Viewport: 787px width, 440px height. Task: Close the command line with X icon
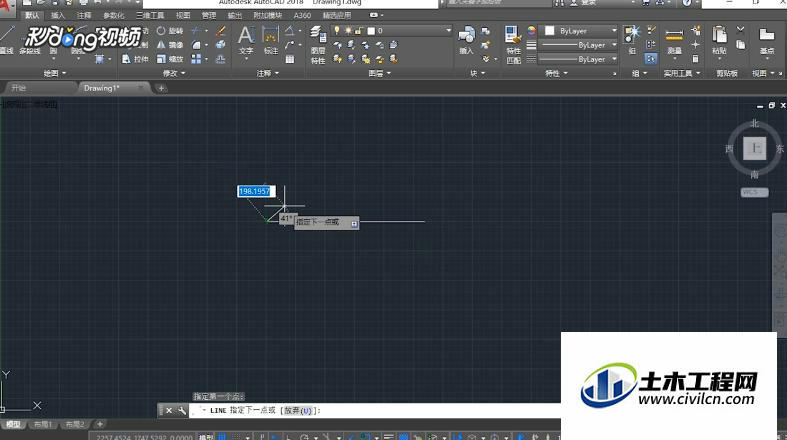click(x=169, y=410)
